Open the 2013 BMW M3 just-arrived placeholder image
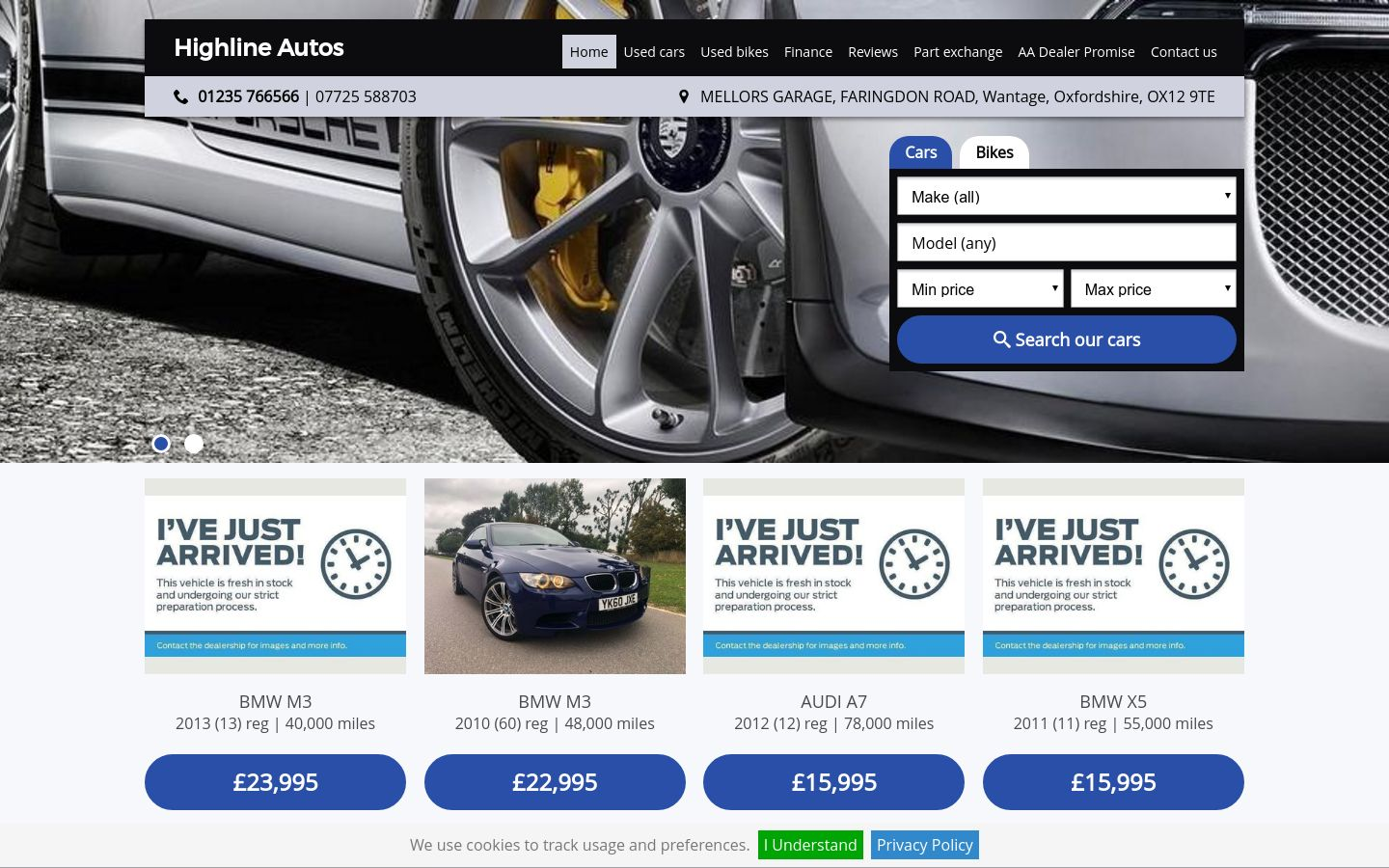 275,576
